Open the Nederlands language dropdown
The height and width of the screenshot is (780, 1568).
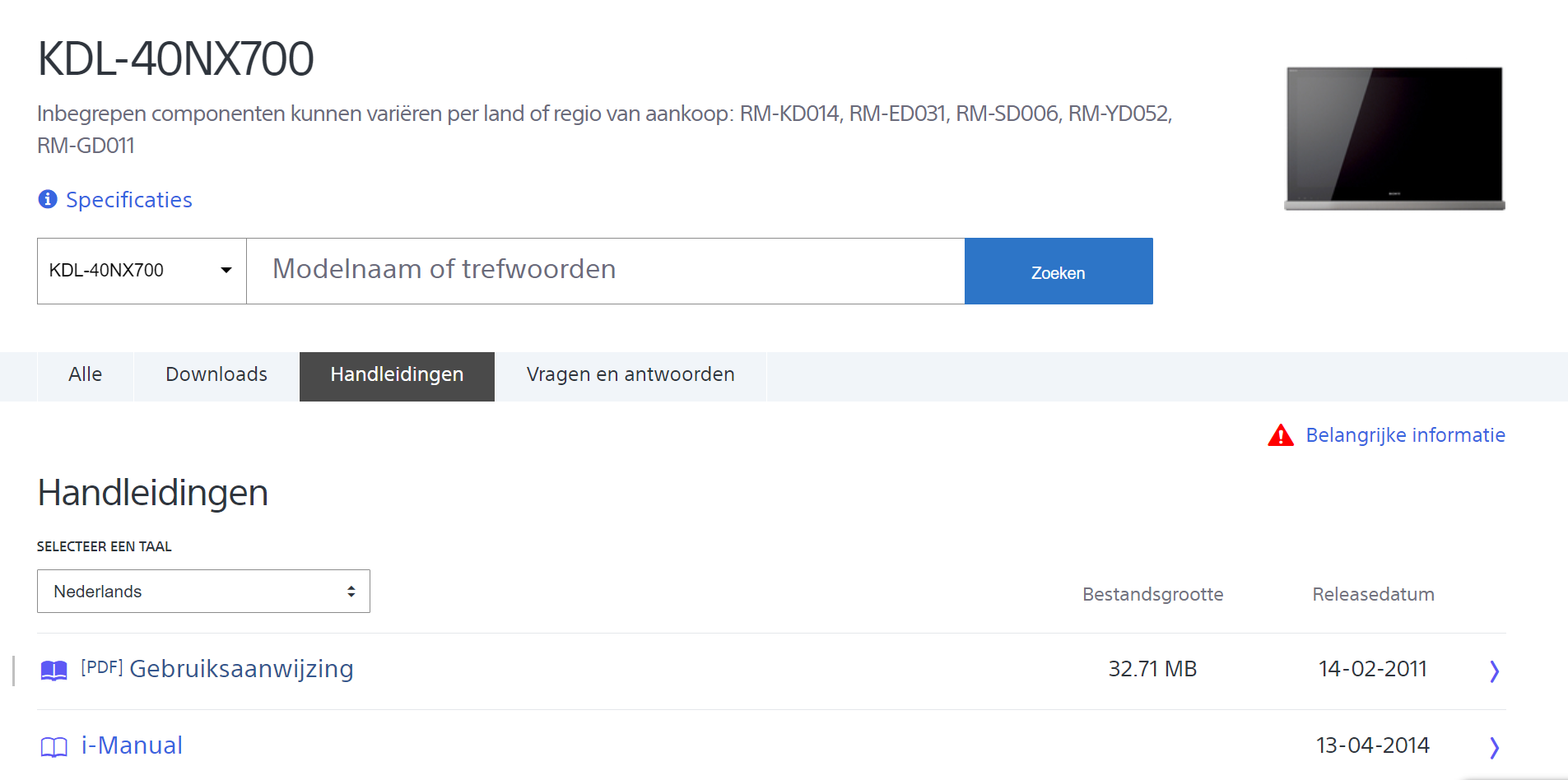[203, 591]
